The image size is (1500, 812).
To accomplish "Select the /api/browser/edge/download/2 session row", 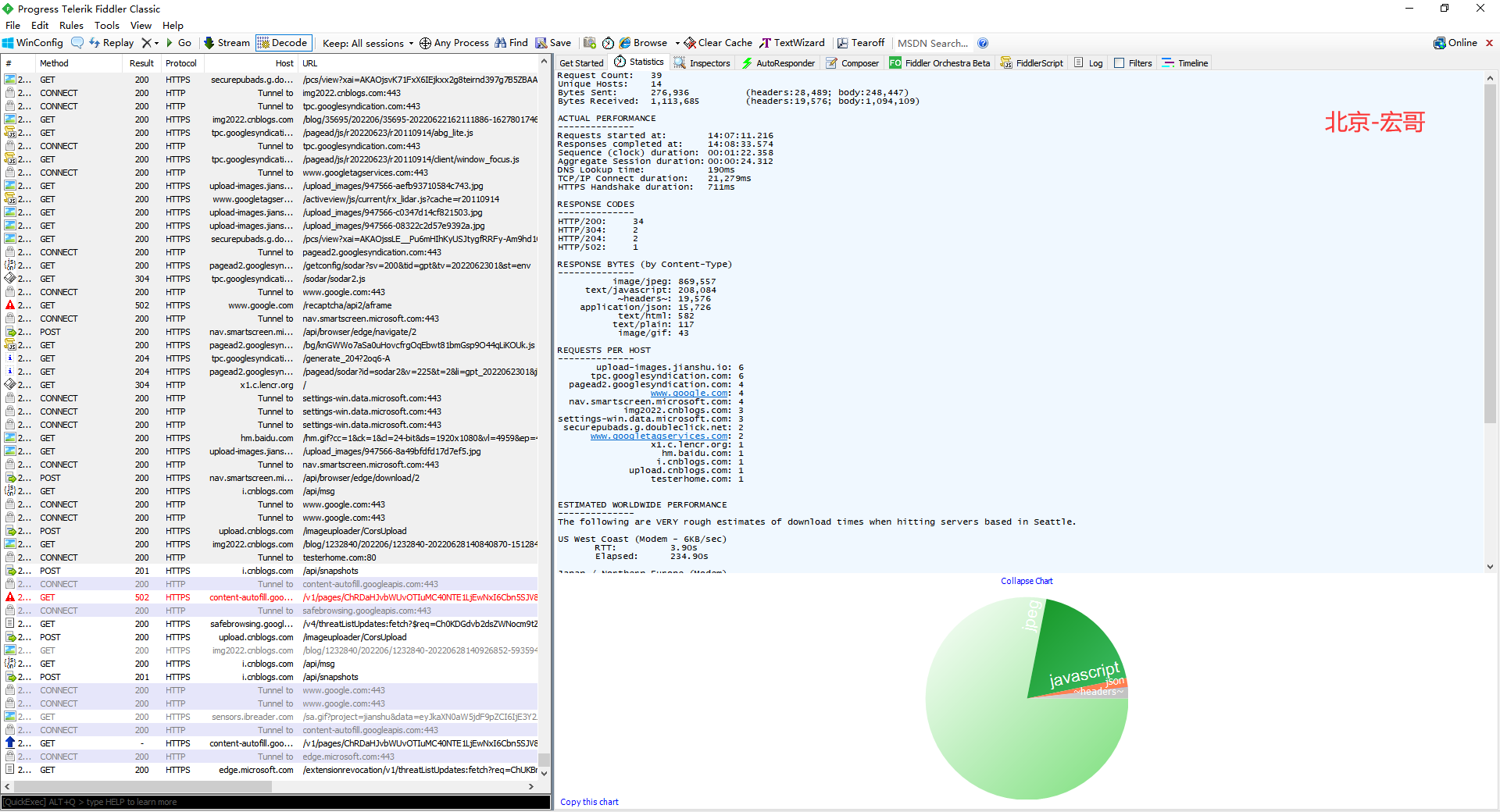I will (271, 478).
